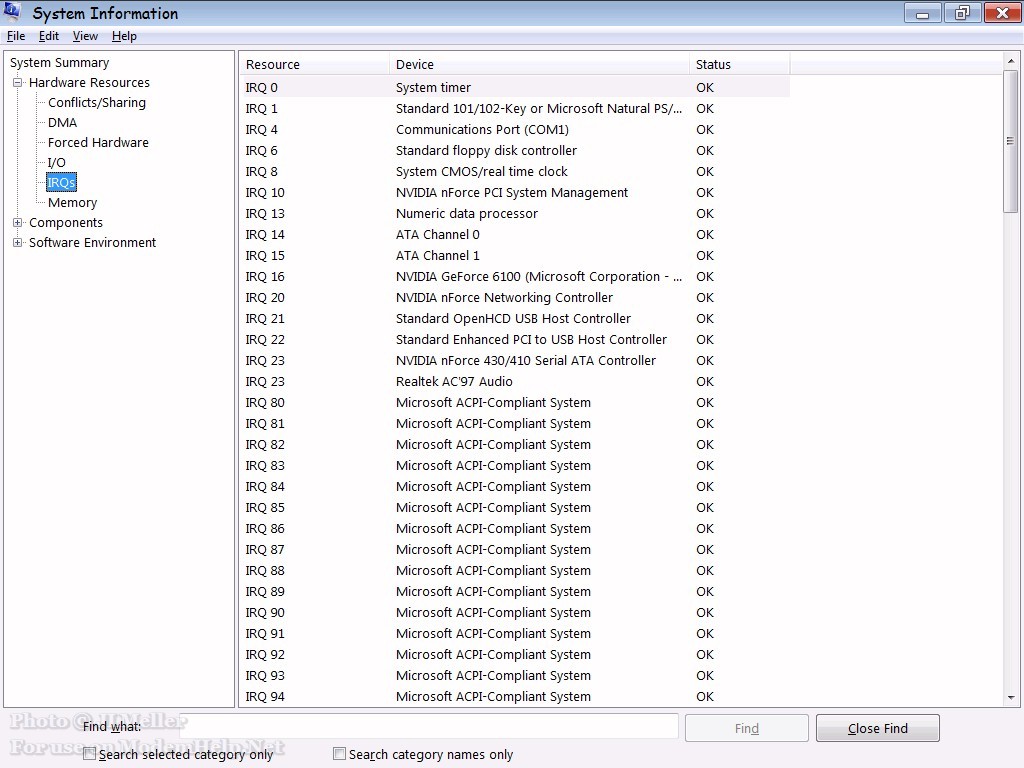Select Standard OpenHCD USB Host Controller row
Viewport: 1024px width, 768px height.
coord(515,318)
